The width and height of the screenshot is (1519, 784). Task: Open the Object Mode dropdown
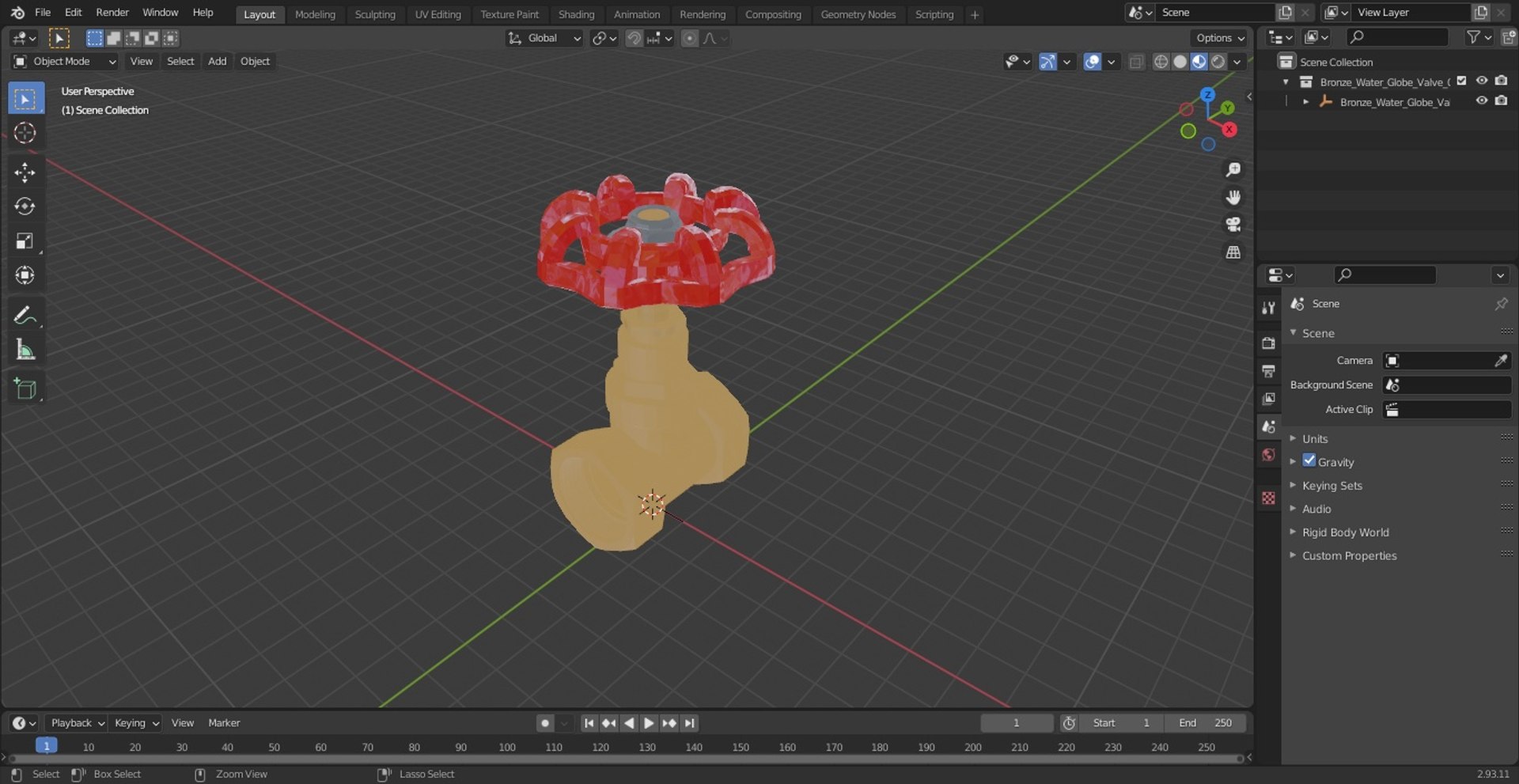pos(65,62)
